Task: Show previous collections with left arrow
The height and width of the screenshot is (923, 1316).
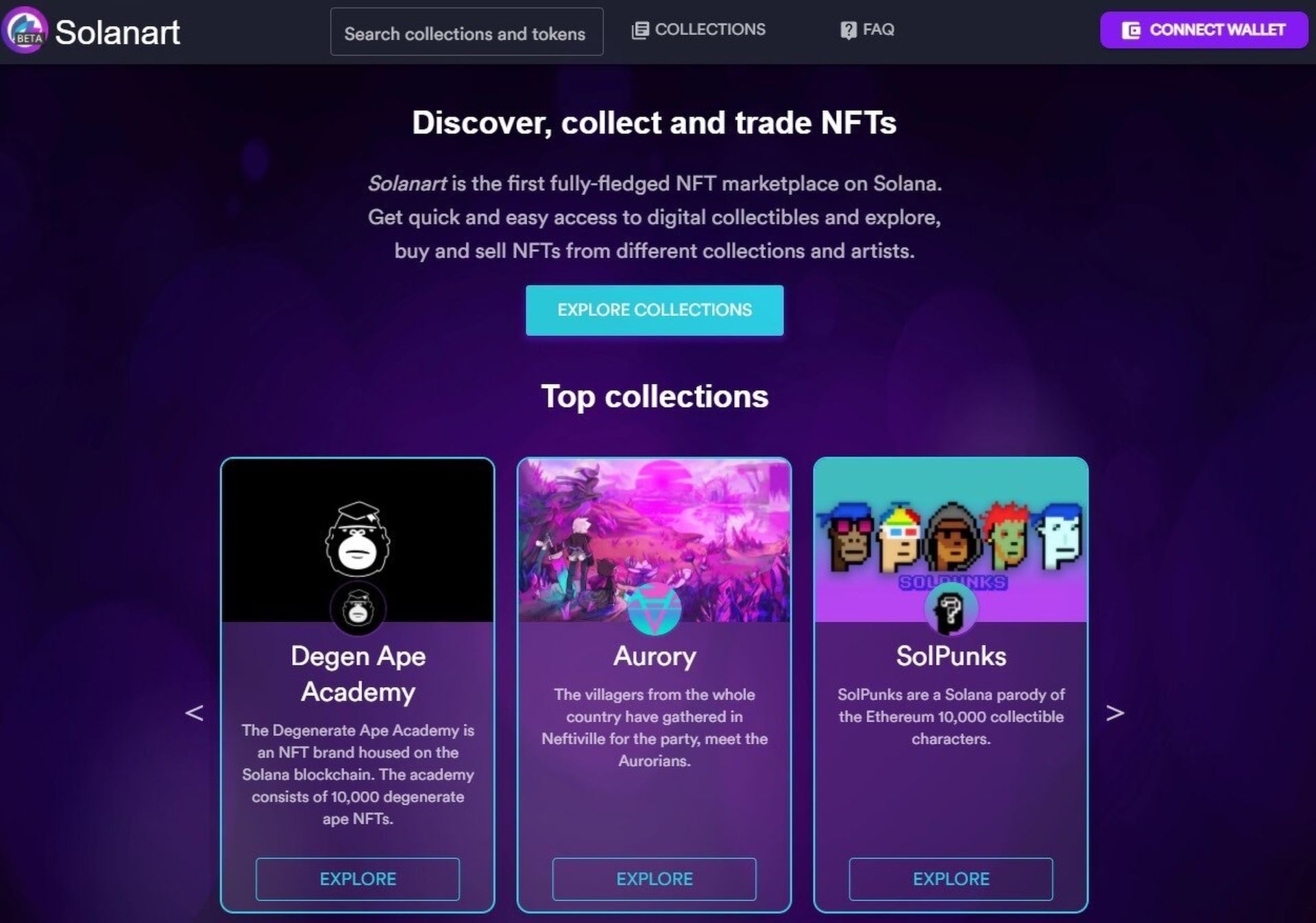Action: (x=194, y=712)
